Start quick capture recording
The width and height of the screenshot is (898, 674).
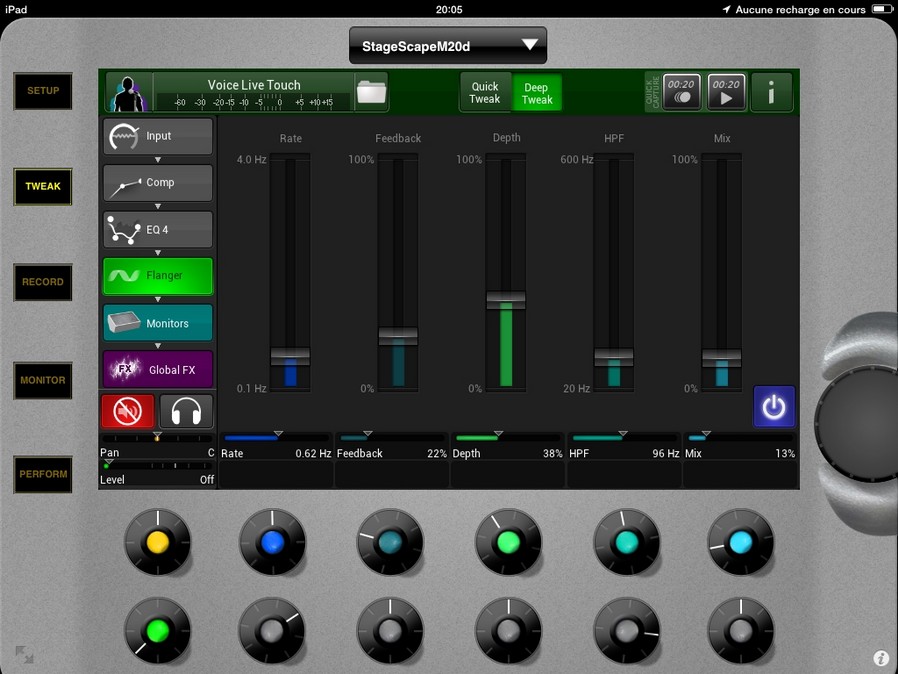click(682, 92)
